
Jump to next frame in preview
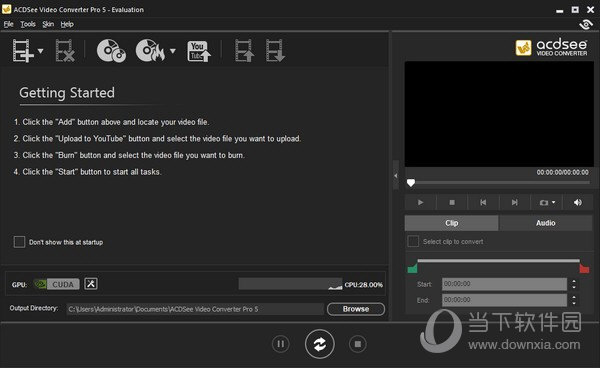coord(515,202)
